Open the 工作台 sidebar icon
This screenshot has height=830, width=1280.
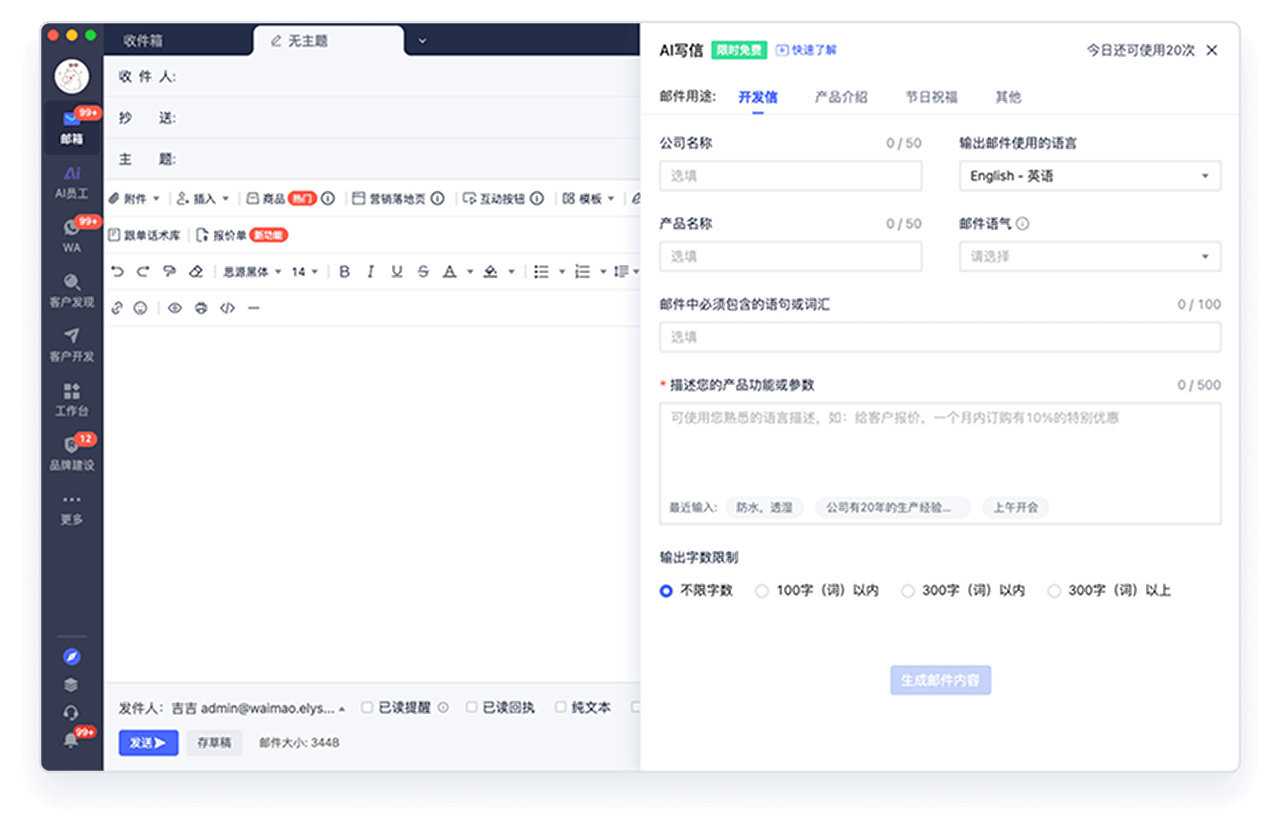[71, 398]
